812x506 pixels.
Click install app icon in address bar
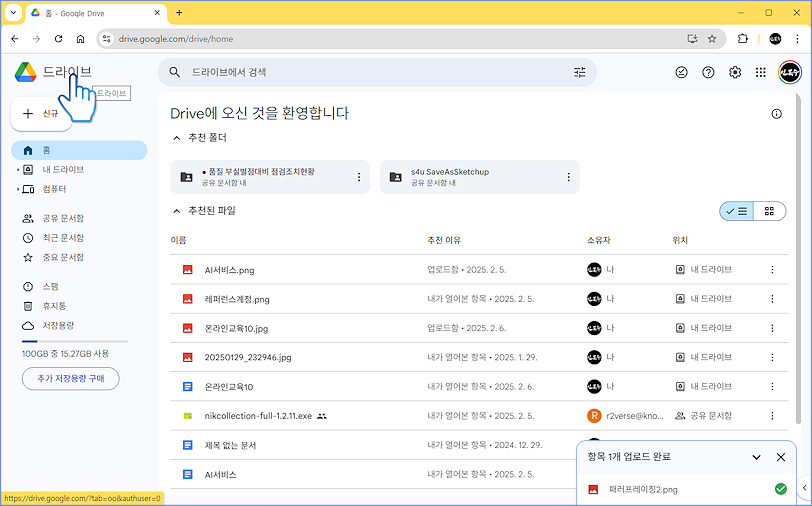[x=692, y=39]
